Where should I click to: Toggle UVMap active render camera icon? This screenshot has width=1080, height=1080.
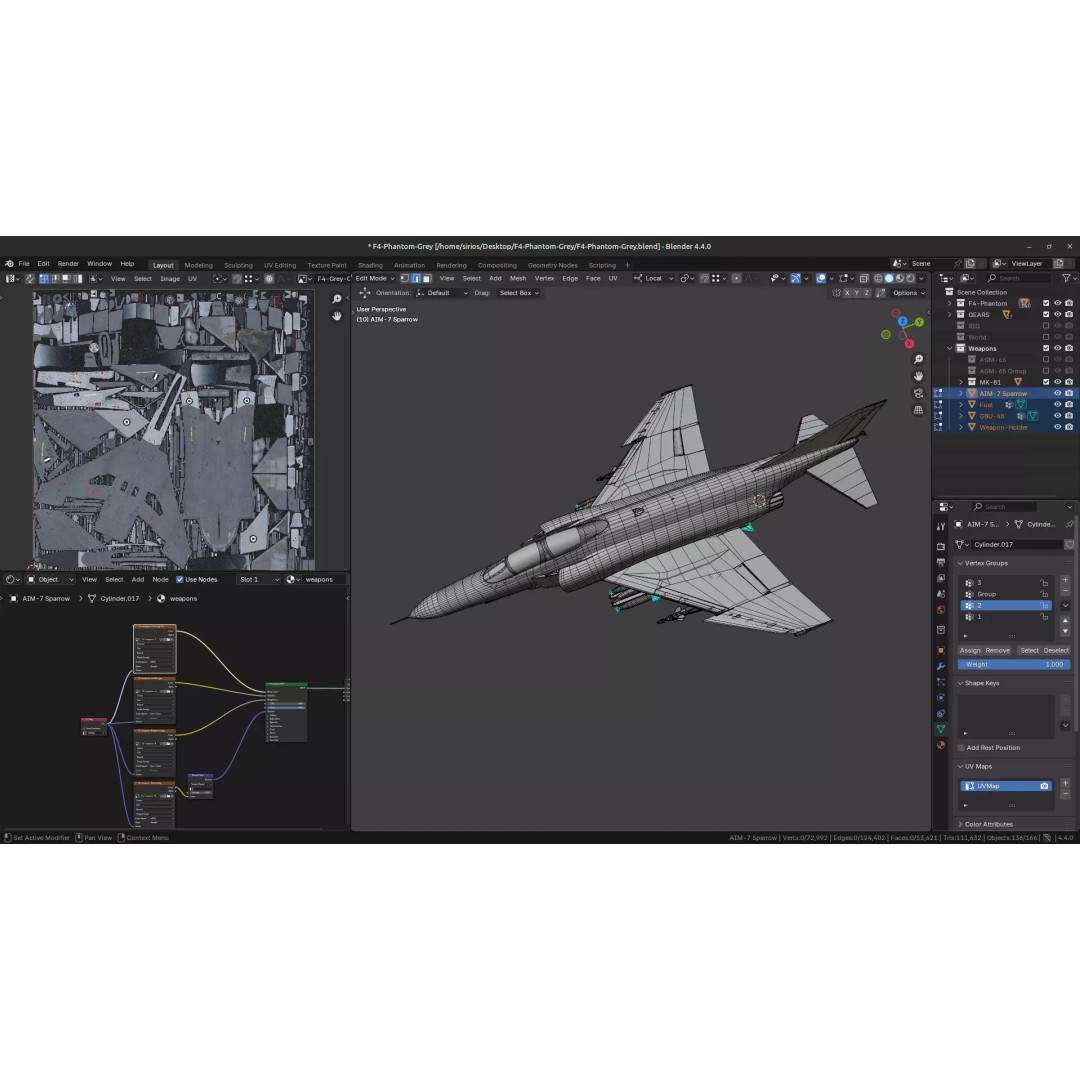[1044, 786]
